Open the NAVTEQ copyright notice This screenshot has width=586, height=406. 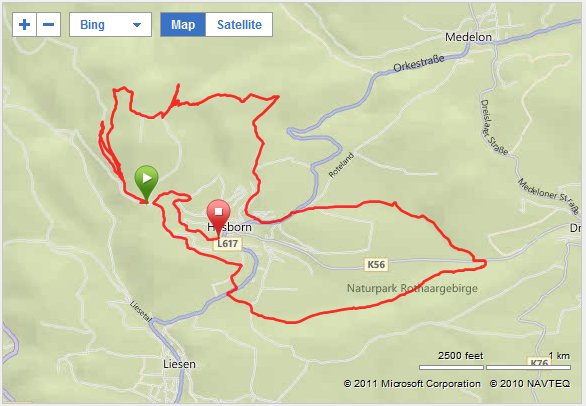click(x=530, y=384)
